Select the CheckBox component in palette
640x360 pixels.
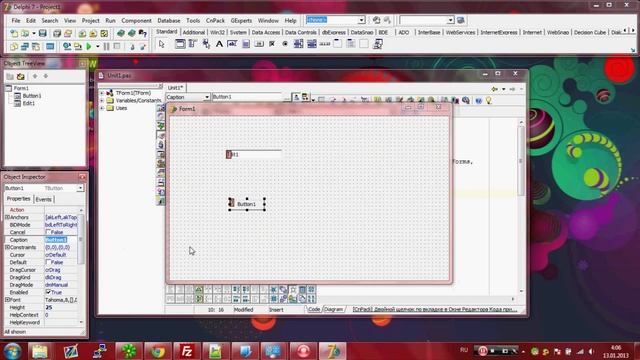point(272,44)
